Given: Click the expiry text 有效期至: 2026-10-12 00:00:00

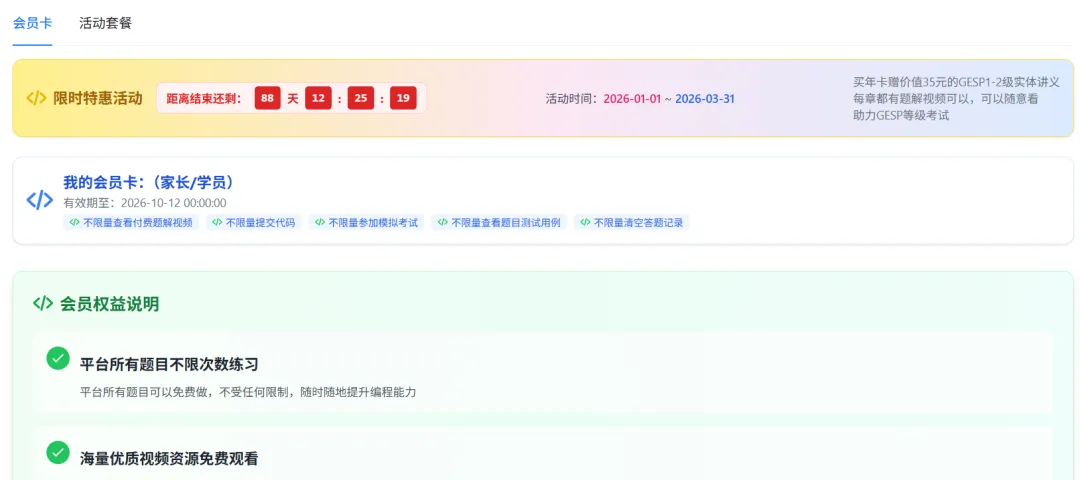Looking at the screenshot, I should 145,203.
